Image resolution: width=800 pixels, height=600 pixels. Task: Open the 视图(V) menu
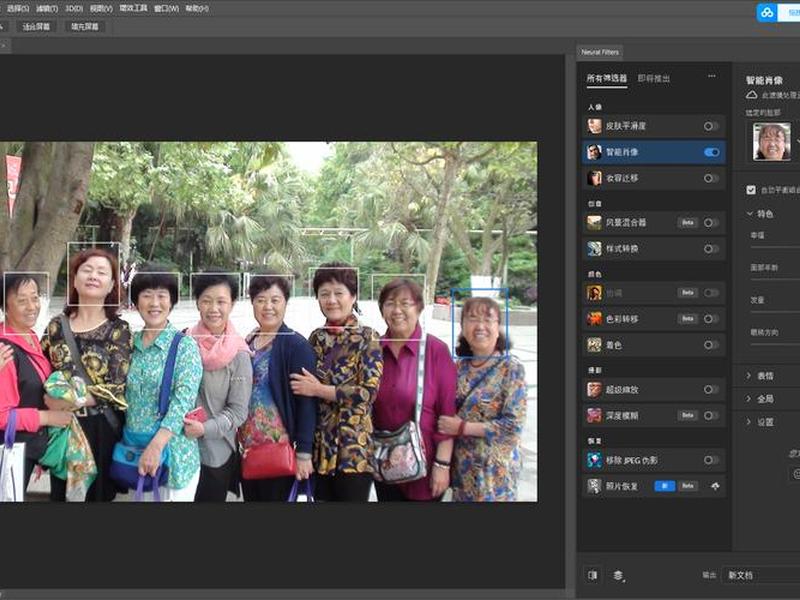(x=101, y=9)
